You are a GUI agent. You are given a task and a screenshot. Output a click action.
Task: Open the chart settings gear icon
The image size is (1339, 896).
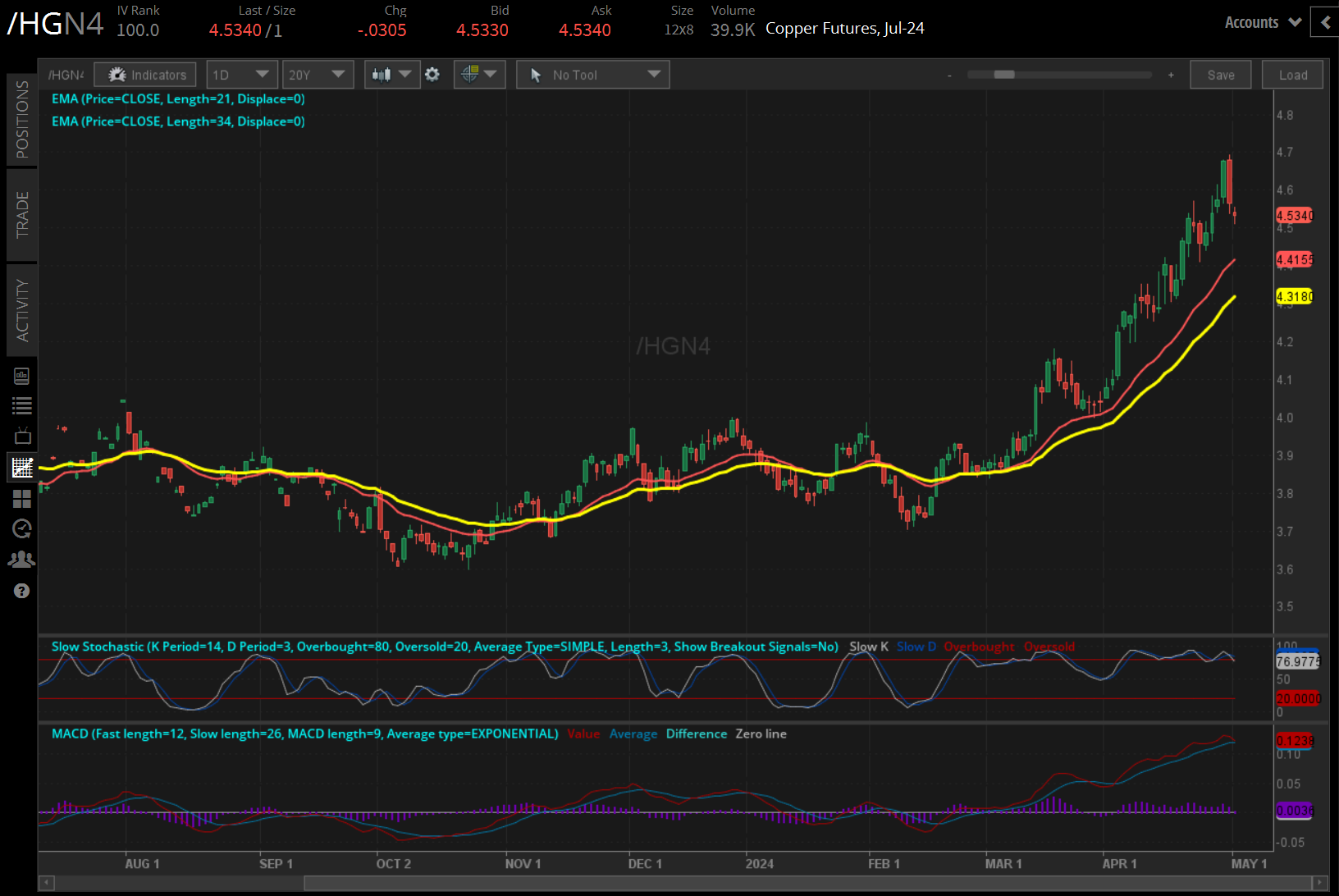pyautogui.click(x=432, y=75)
